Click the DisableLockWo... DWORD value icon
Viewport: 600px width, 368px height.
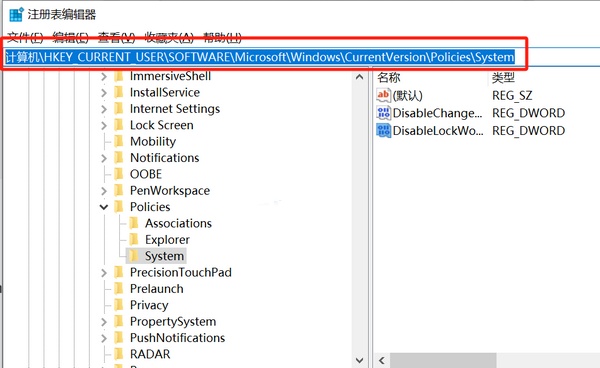[383, 130]
